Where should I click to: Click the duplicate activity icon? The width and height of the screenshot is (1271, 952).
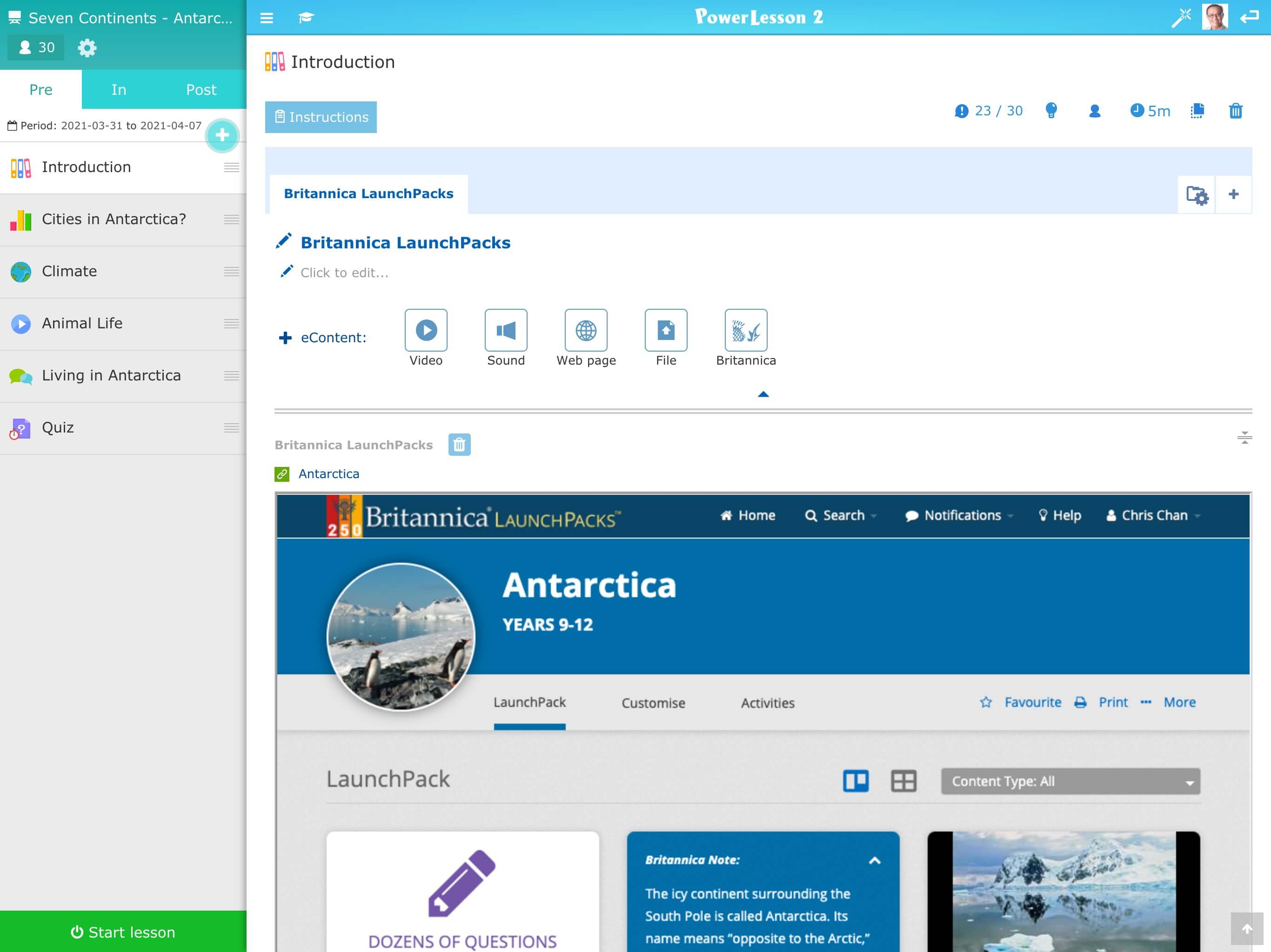(x=1197, y=111)
